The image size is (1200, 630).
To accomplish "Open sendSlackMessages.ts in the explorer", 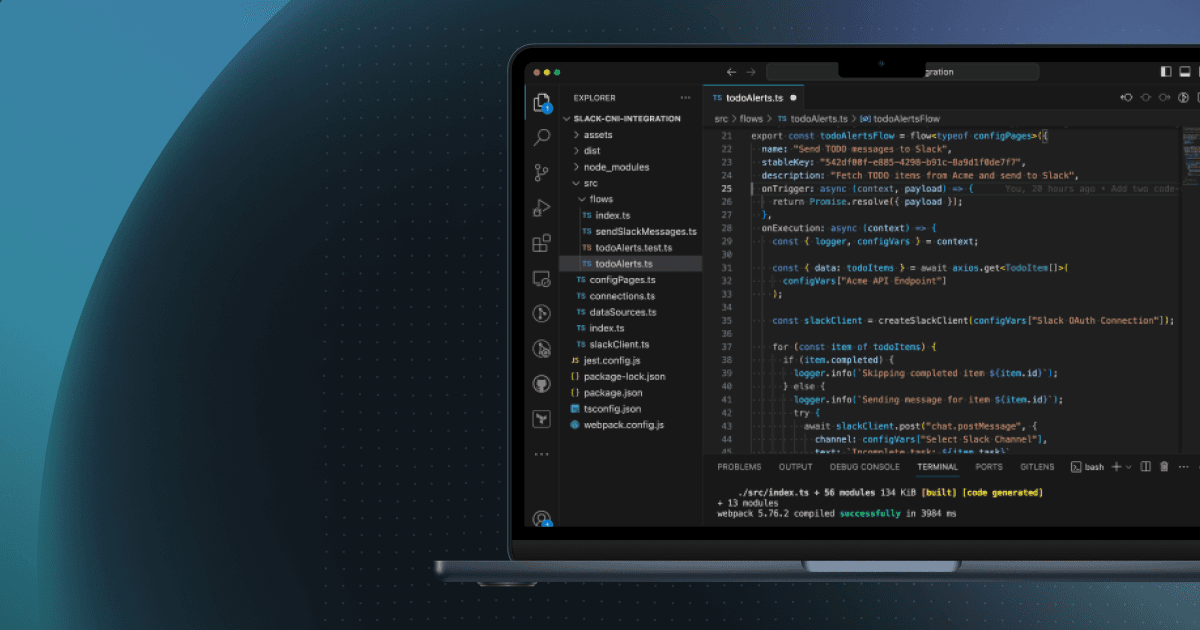I will 639,231.
